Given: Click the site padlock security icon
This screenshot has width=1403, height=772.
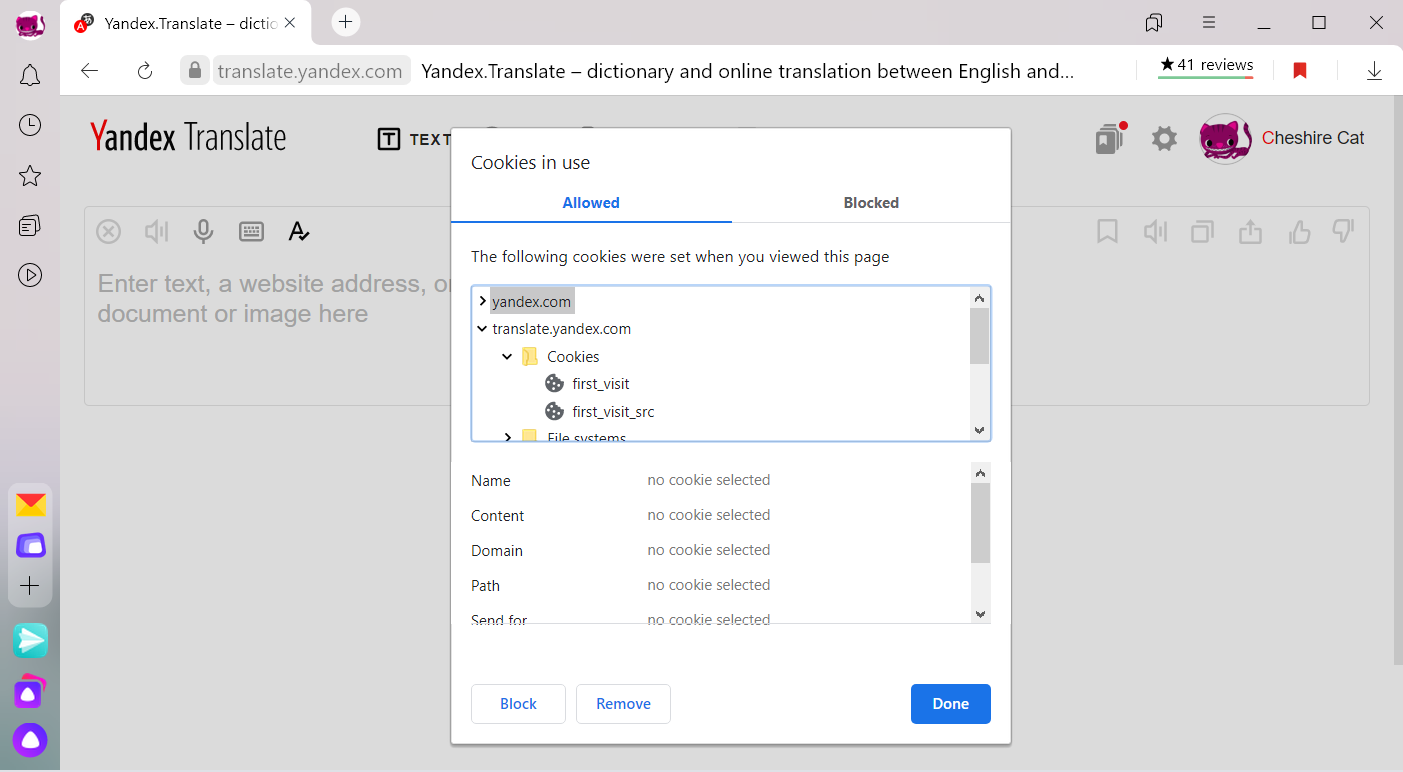Looking at the screenshot, I should click(x=195, y=70).
